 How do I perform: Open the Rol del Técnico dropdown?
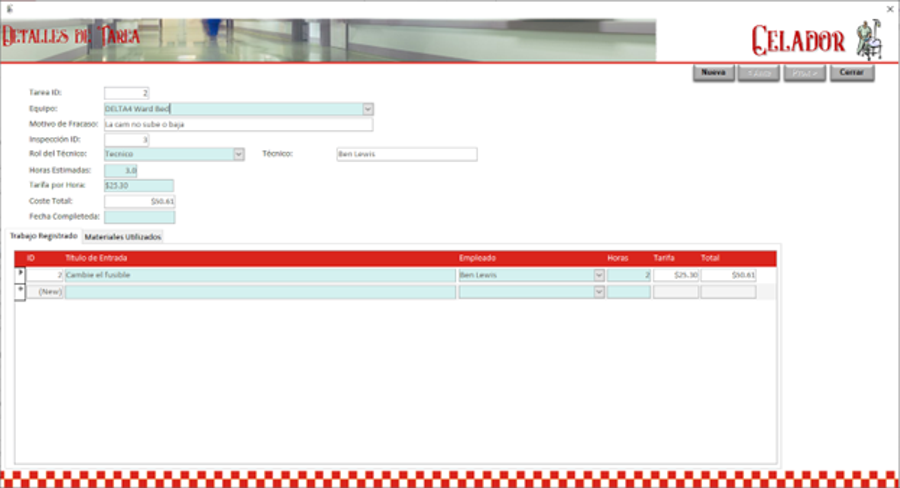(x=238, y=154)
